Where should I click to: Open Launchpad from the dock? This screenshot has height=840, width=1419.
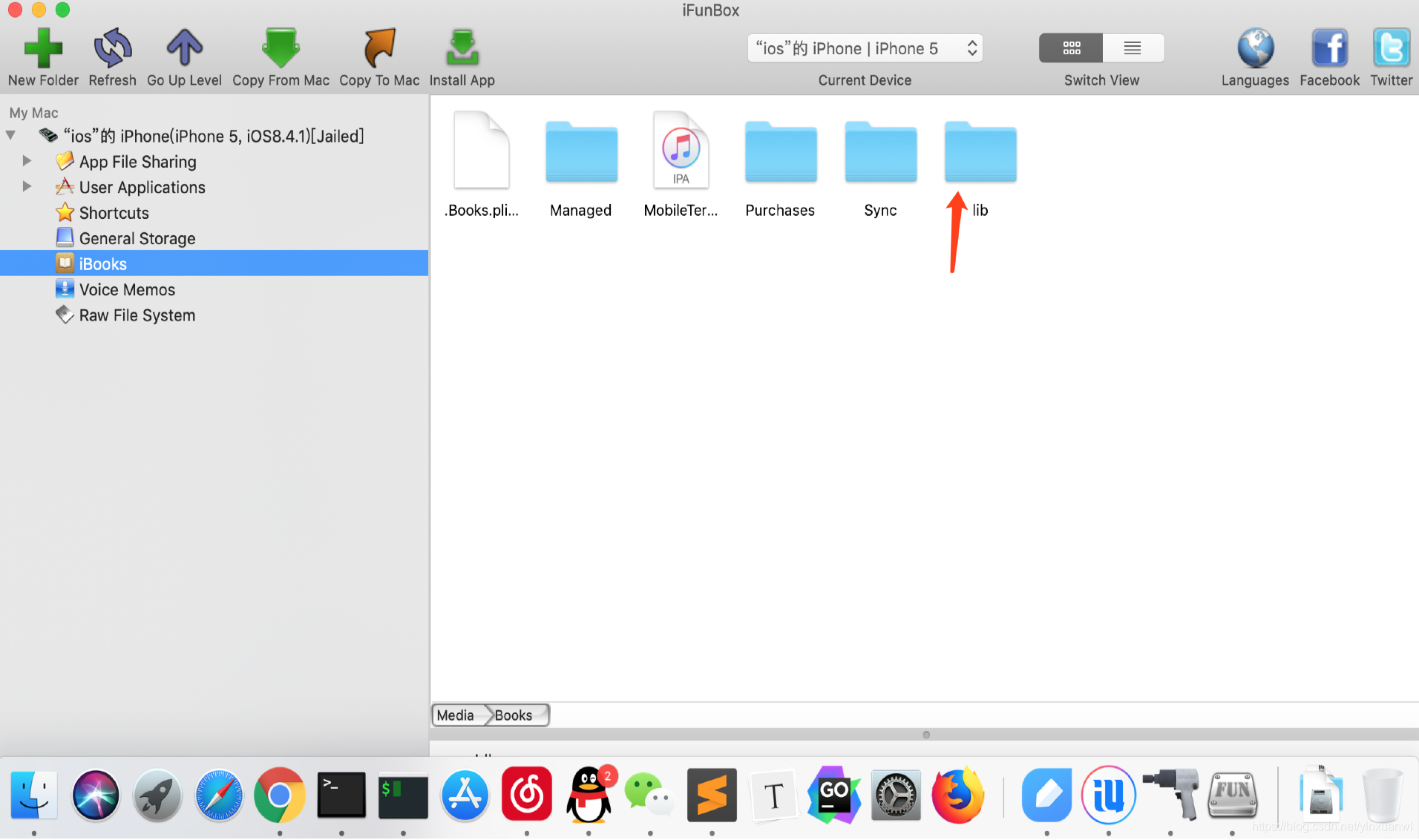(x=157, y=795)
